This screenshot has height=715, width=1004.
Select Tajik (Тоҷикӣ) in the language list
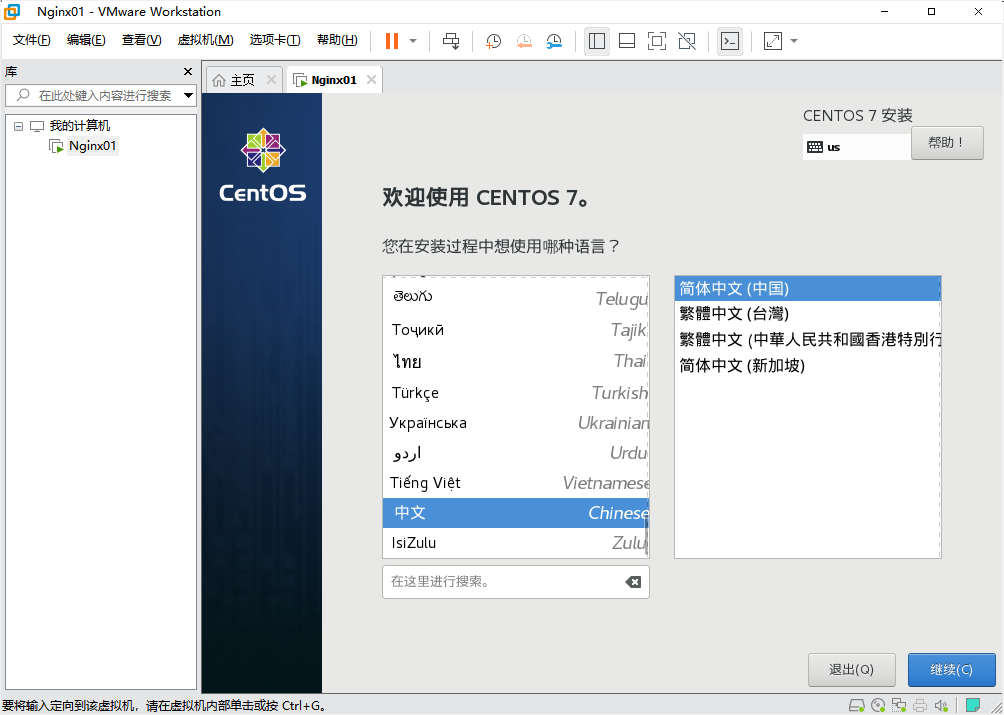(x=515, y=330)
